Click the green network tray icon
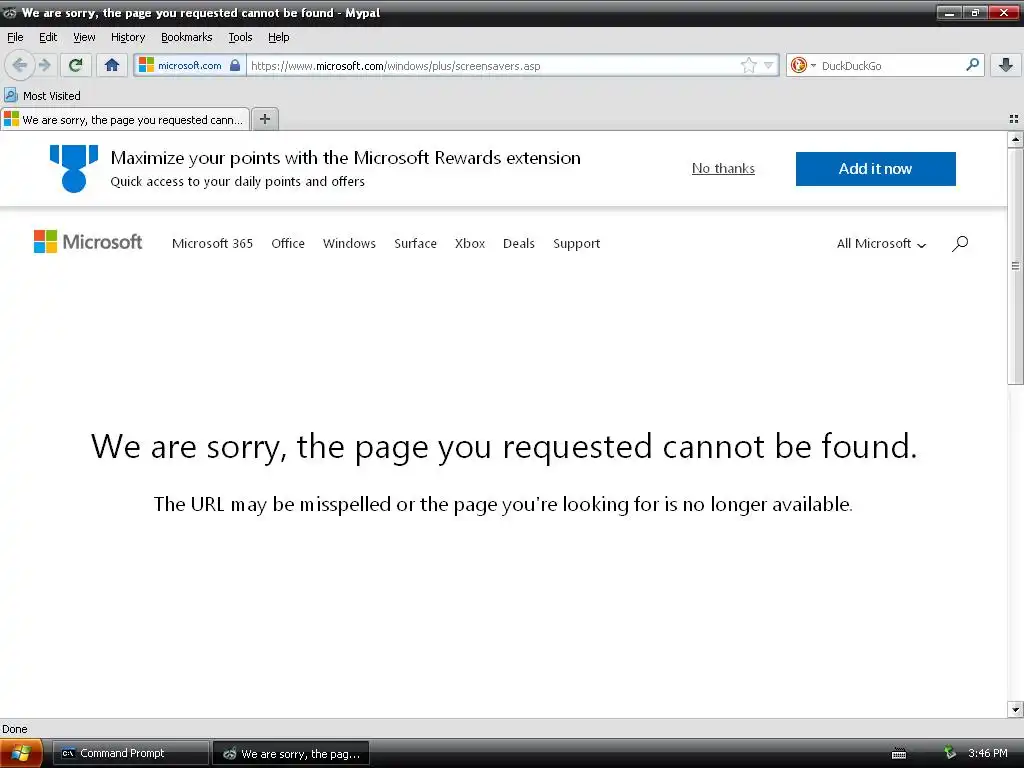1024x768 pixels. 950,753
